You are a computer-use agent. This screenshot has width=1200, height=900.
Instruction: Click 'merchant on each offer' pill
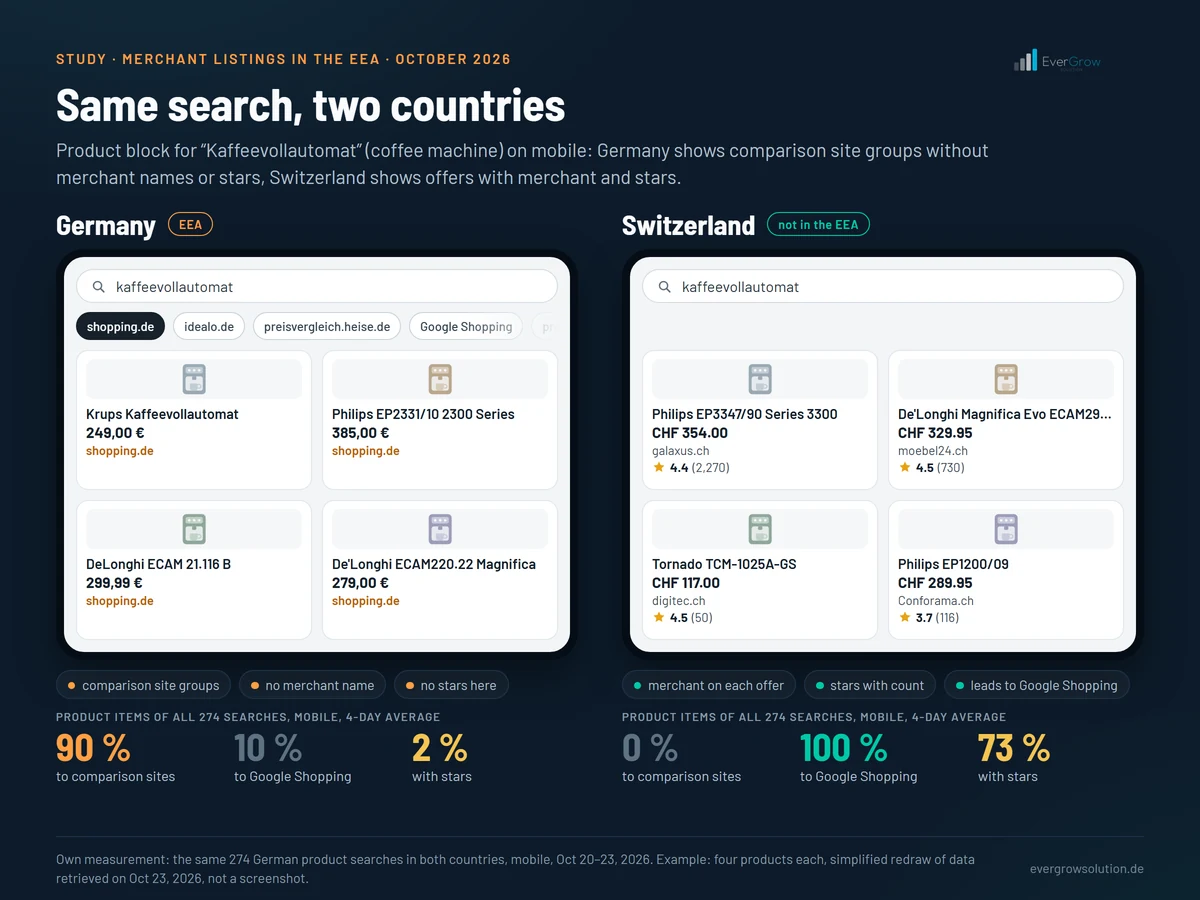pos(709,685)
